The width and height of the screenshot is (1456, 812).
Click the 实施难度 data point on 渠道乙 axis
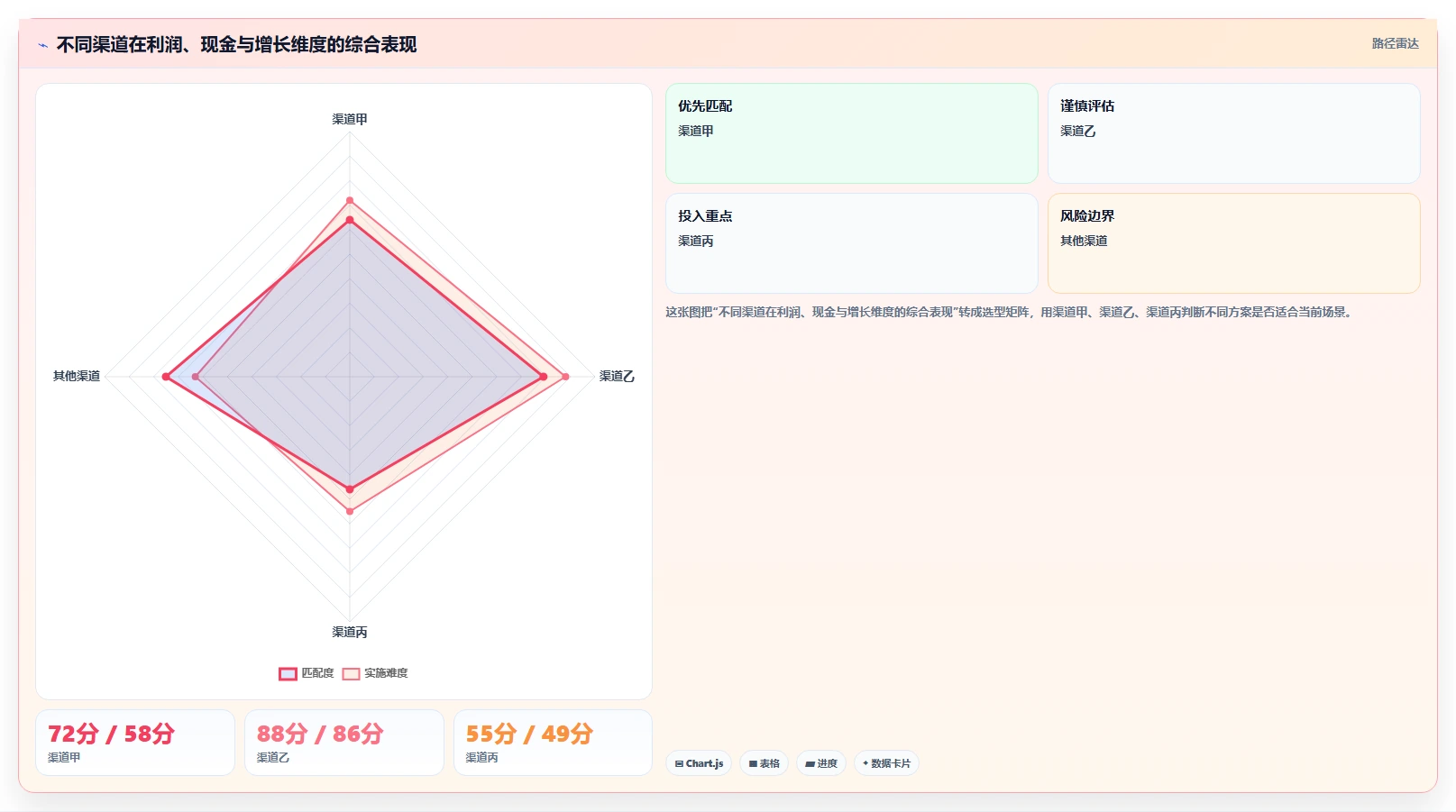pyautogui.click(x=565, y=377)
